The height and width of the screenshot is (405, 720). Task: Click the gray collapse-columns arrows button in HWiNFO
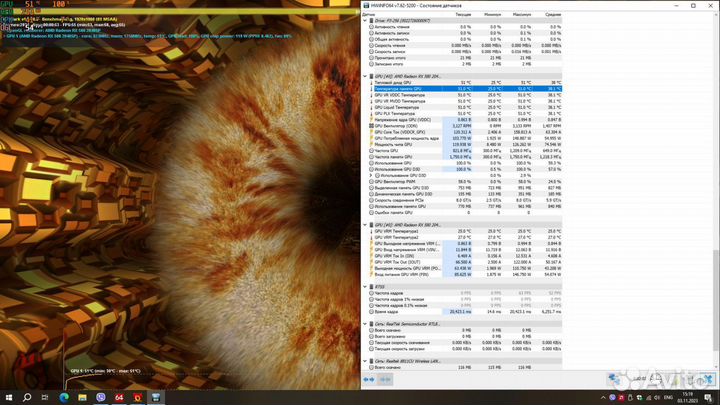tap(385, 380)
